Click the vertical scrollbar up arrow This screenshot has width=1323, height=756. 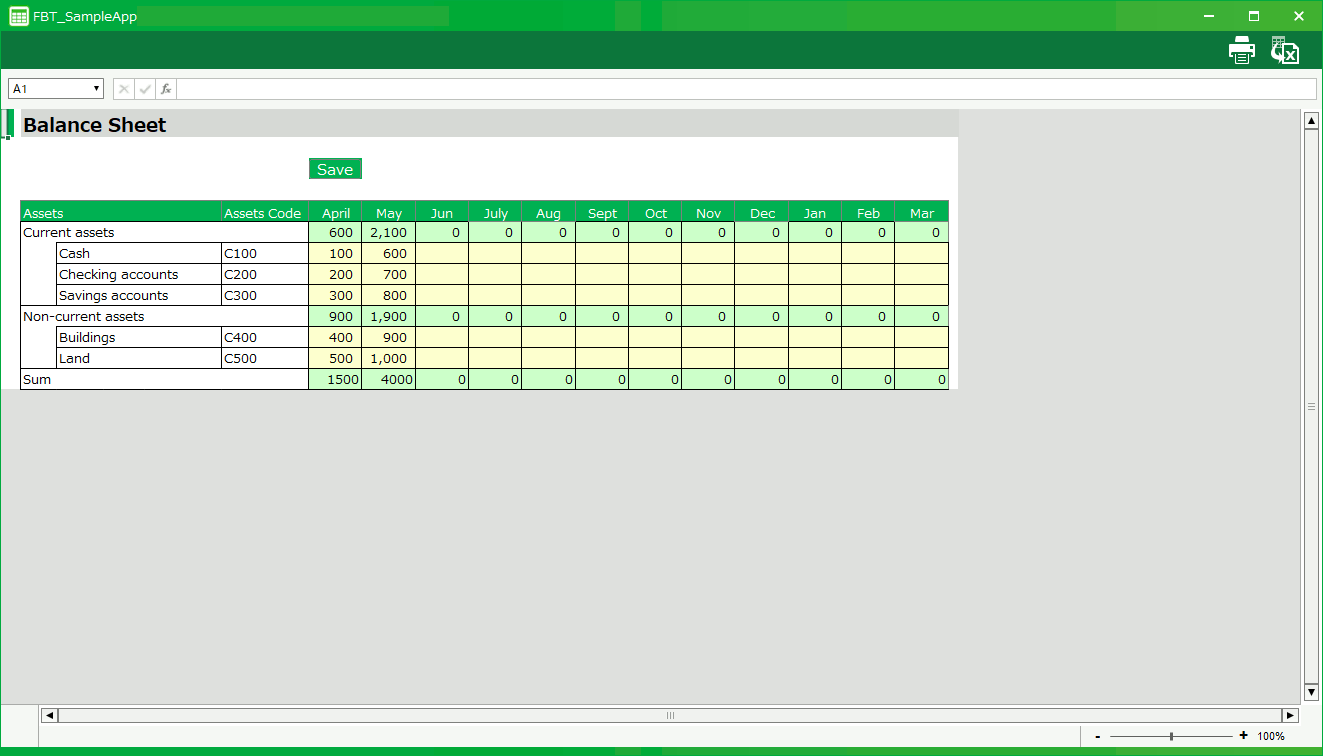pos(1311,121)
